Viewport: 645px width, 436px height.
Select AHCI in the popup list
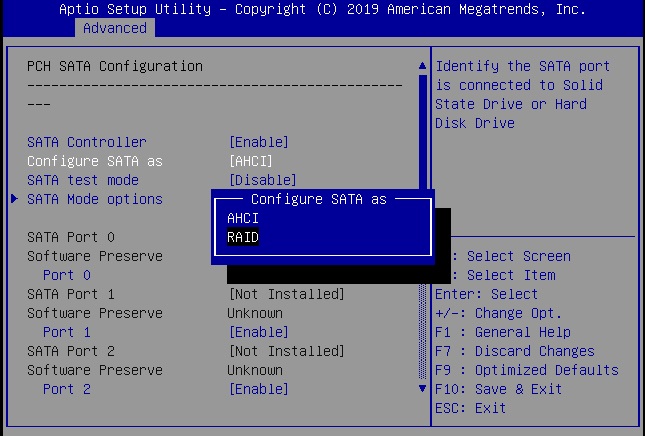click(x=243, y=218)
